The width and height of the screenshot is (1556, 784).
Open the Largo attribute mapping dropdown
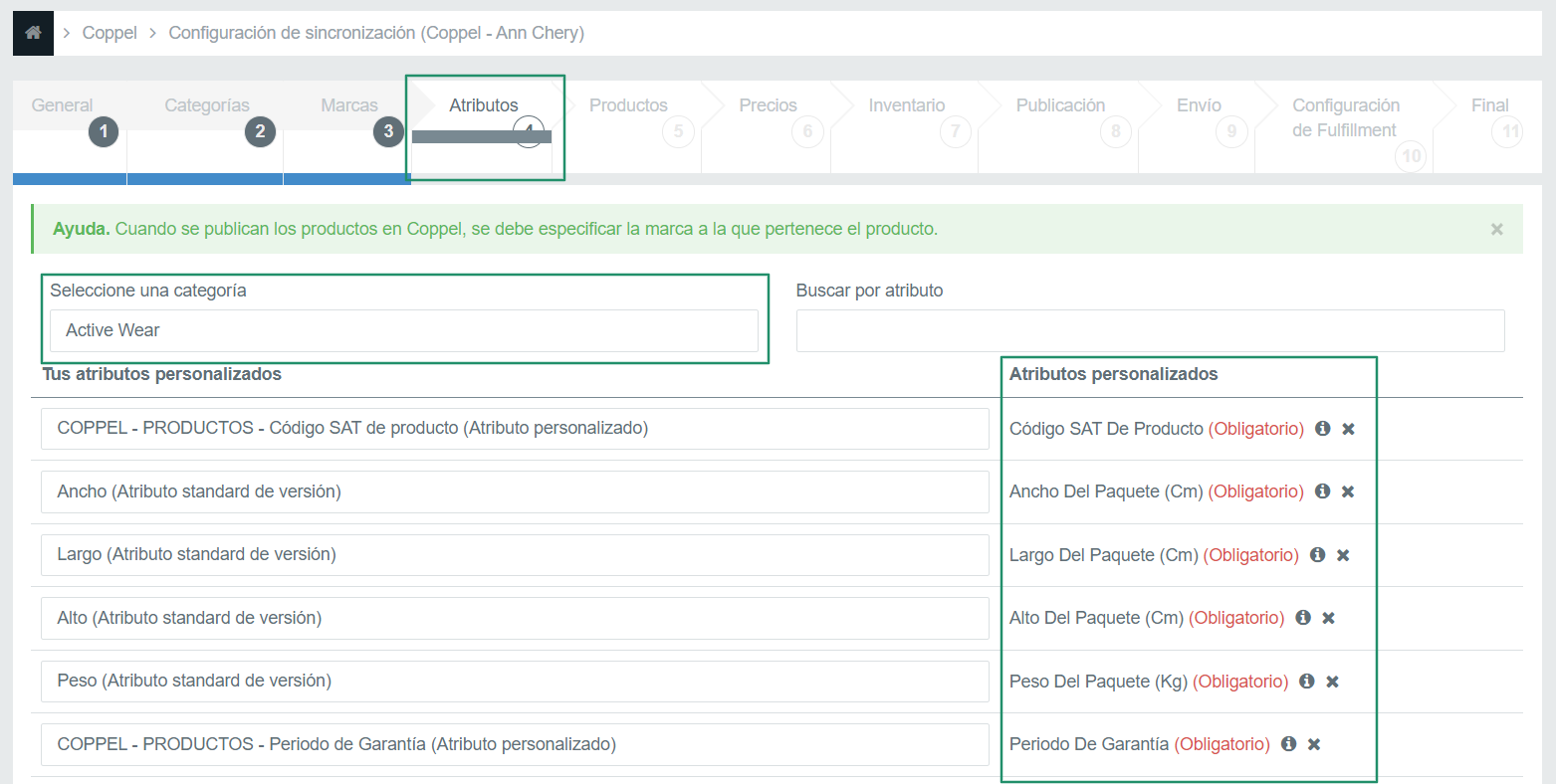click(515, 555)
